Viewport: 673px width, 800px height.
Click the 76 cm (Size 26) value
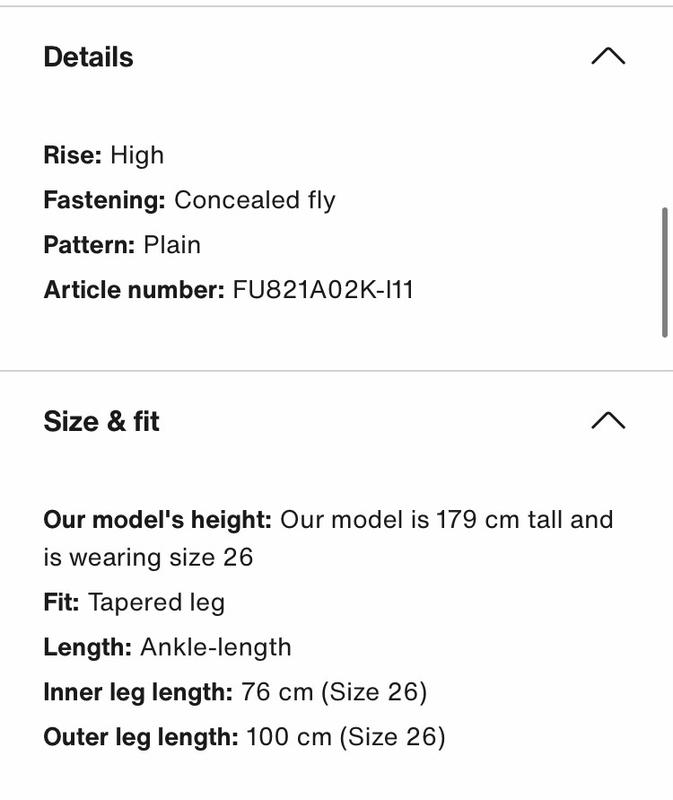(x=334, y=692)
